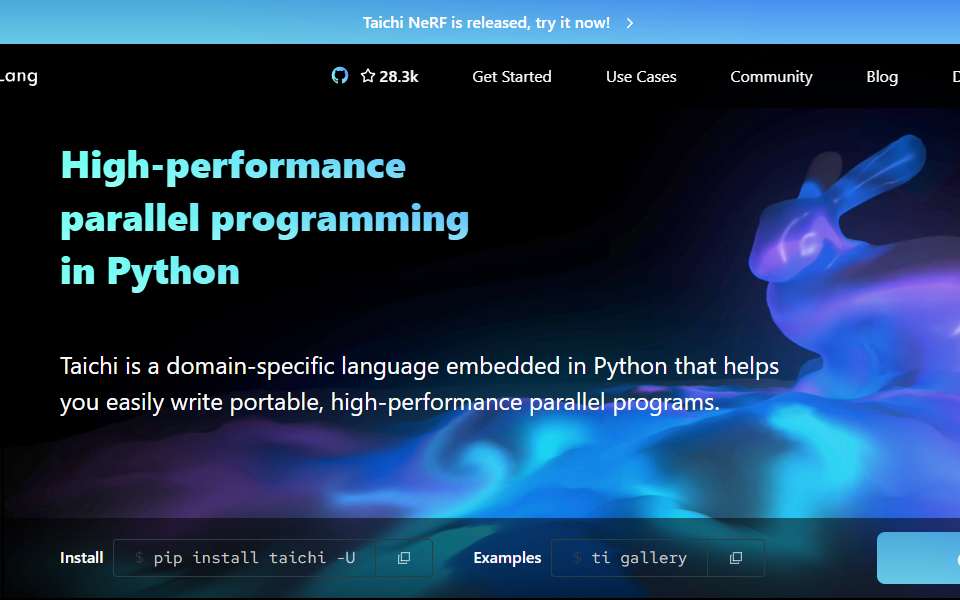
Task: Copy the ti gallery command
Action: pos(736,558)
